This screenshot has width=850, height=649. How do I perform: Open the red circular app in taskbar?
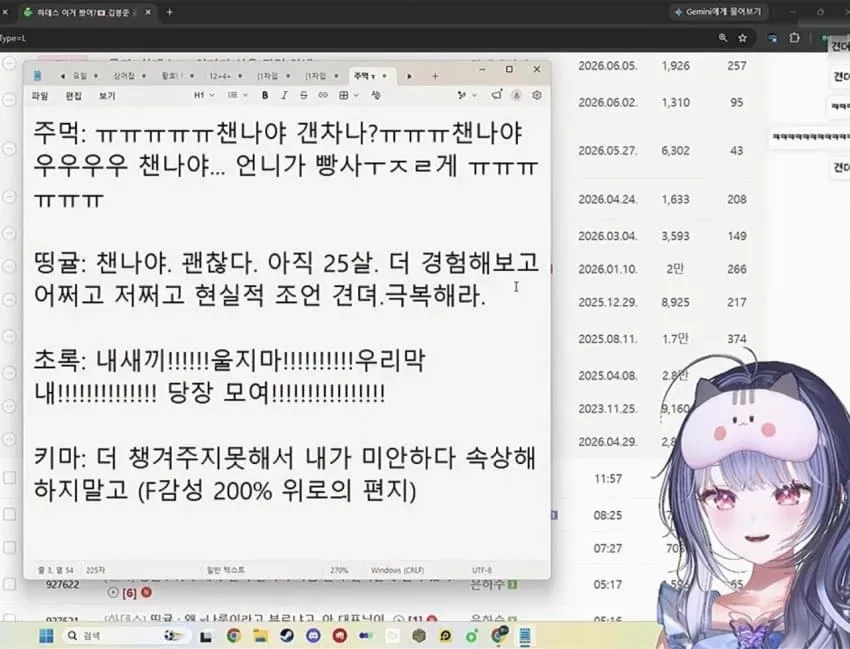click(340, 635)
